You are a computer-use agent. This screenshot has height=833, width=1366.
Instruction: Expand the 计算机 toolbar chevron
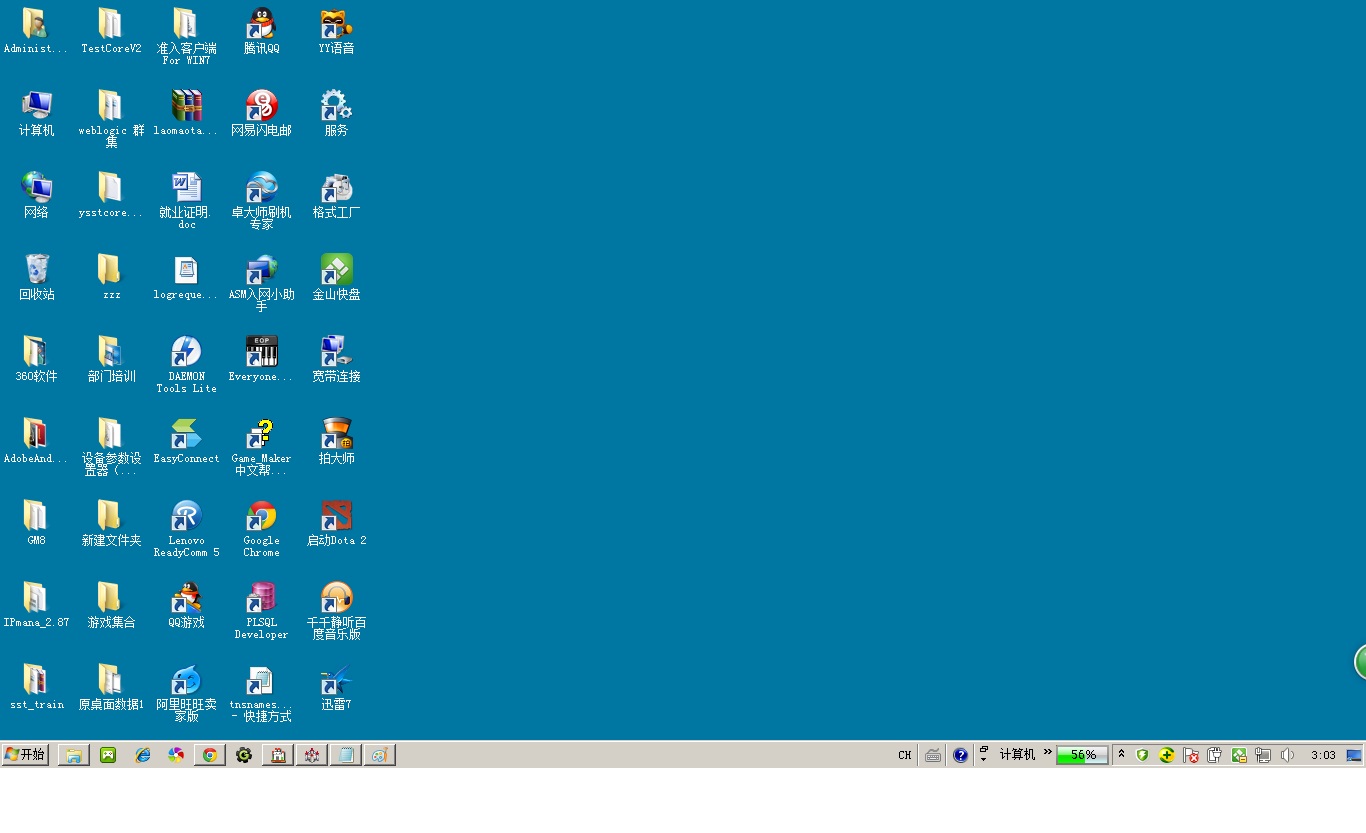pyautogui.click(x=1048, y=752)
